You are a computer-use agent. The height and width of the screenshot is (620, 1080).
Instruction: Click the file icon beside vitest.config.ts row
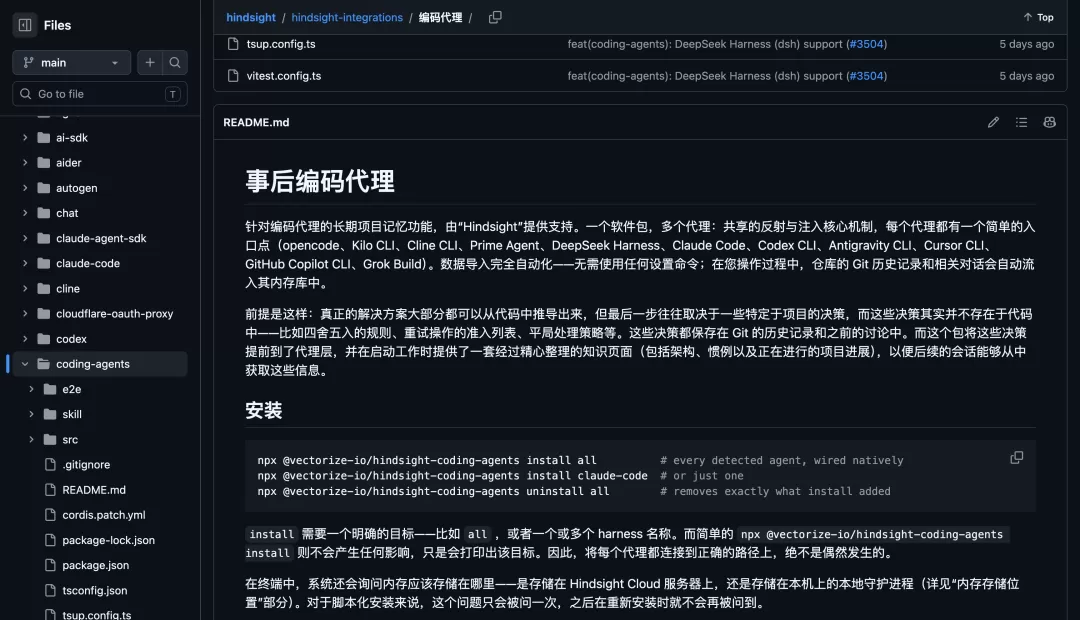tap(233, 76)
